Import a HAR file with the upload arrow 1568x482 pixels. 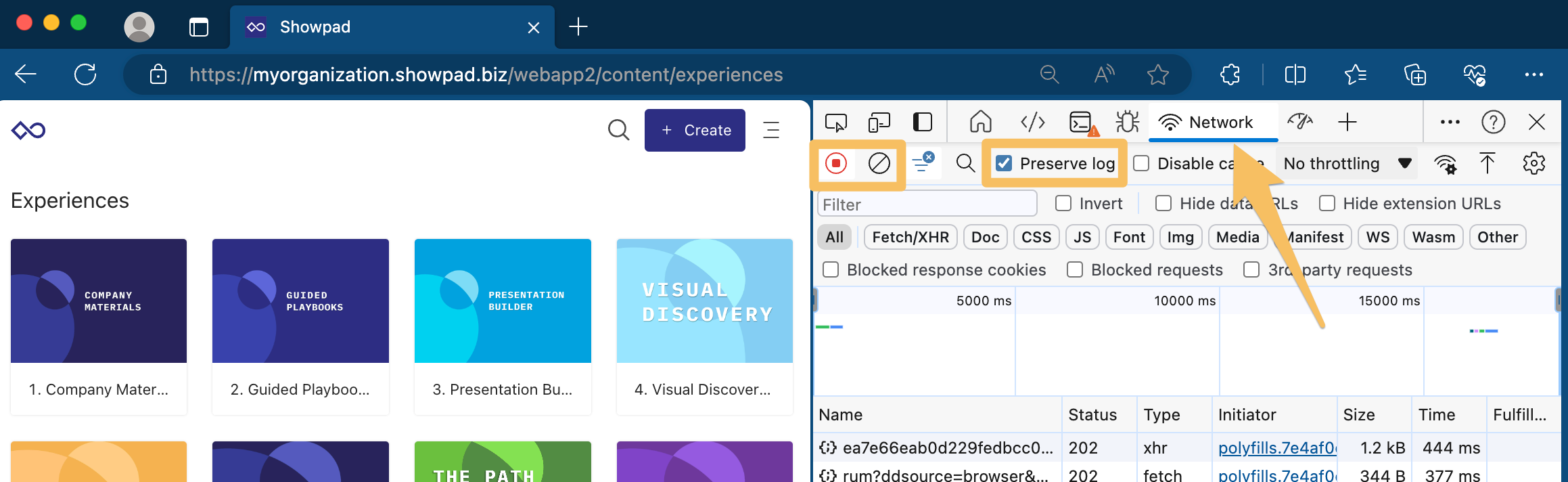pyautogui.click(x=1488, y=164)
